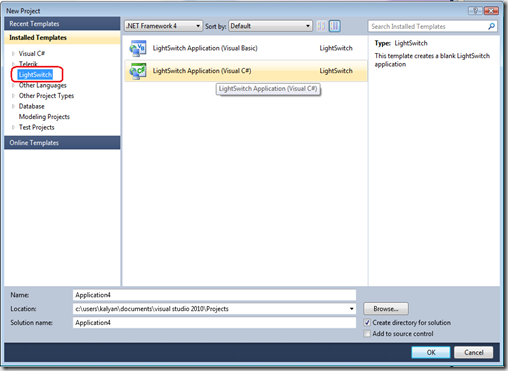Click the Cancel button

pos(473,352)
